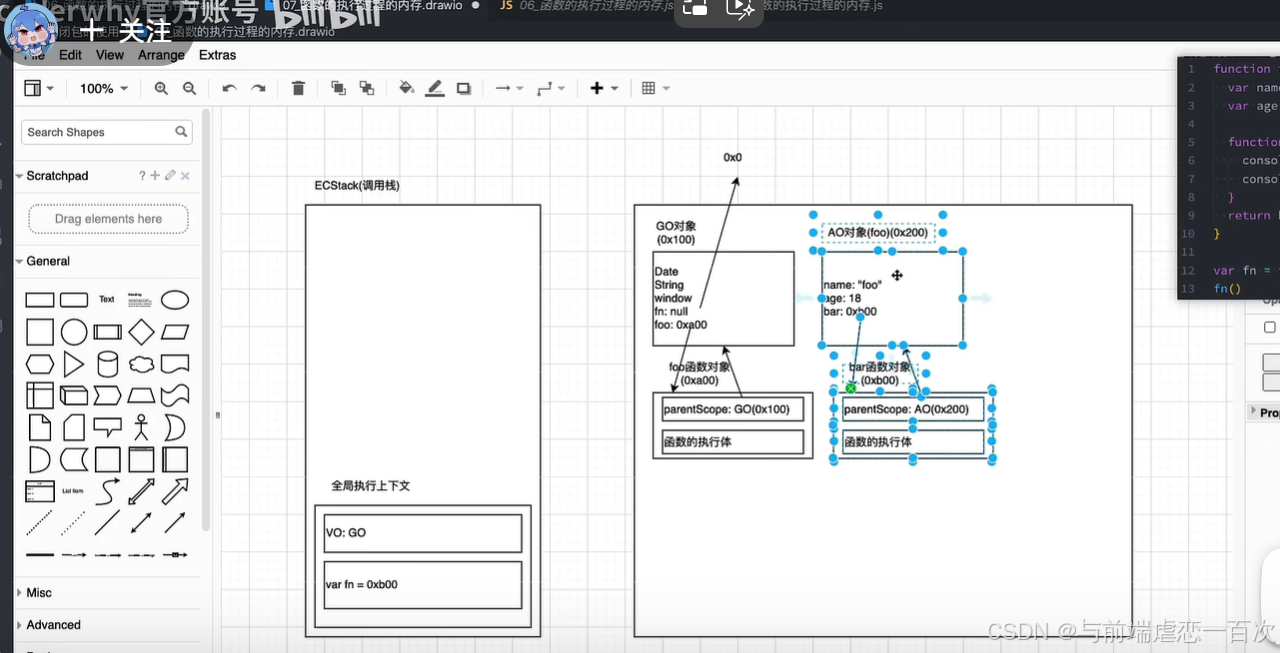
Task: Redo the diagram change
Action: (258, 88)
